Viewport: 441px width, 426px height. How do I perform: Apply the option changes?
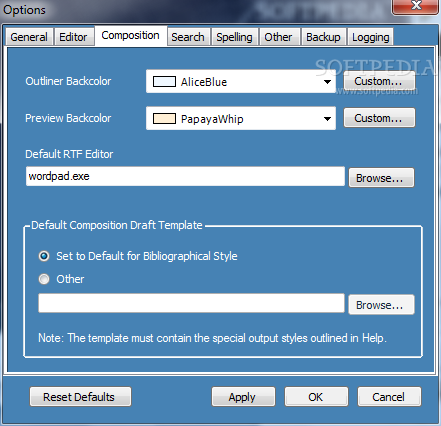point(243,397)
